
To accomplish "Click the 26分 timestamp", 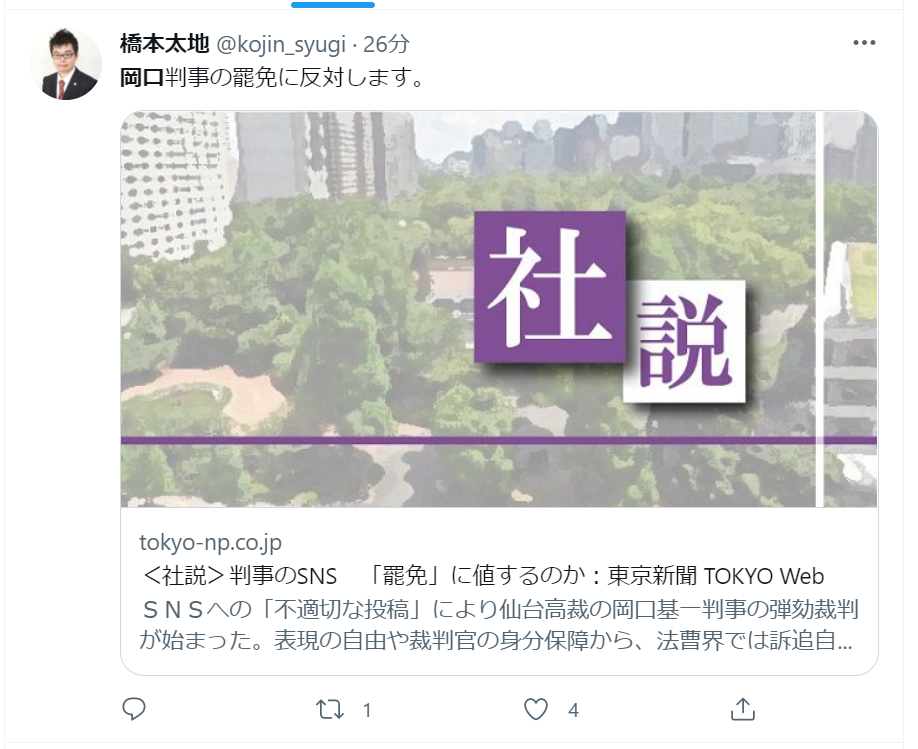I will [386, 44].
